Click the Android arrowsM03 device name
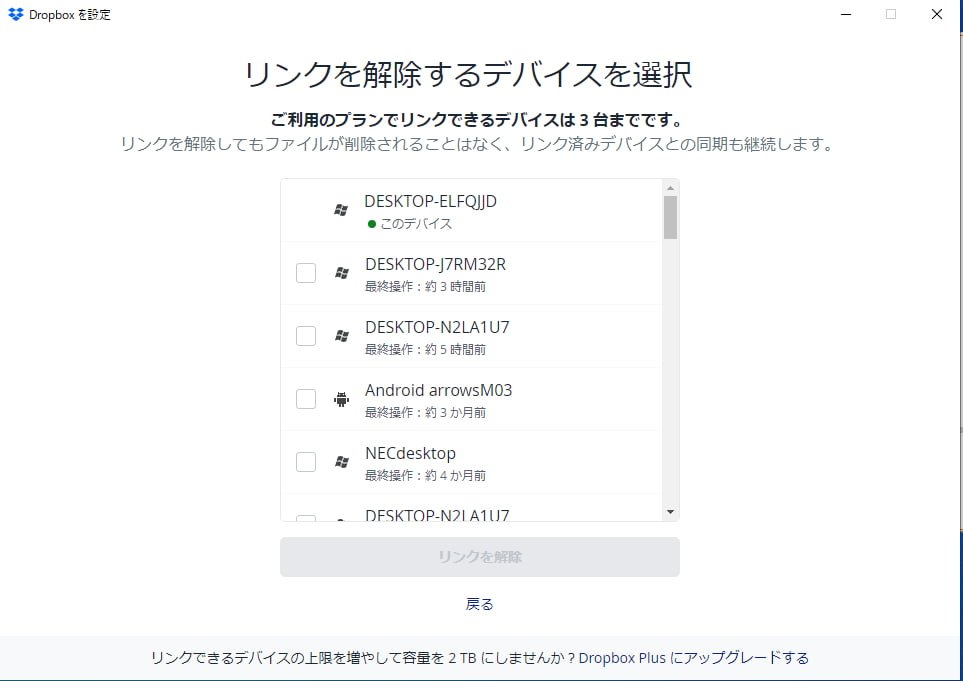The height and width of the screenshot is (681, 963). pyautogui.click(x=438, y=390)
